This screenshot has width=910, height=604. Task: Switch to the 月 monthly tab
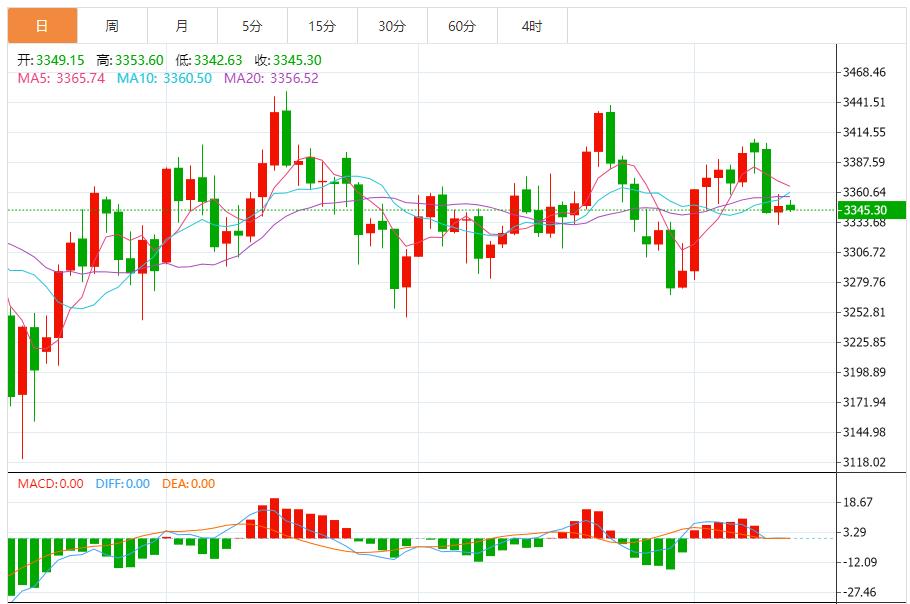click(182, 26)
